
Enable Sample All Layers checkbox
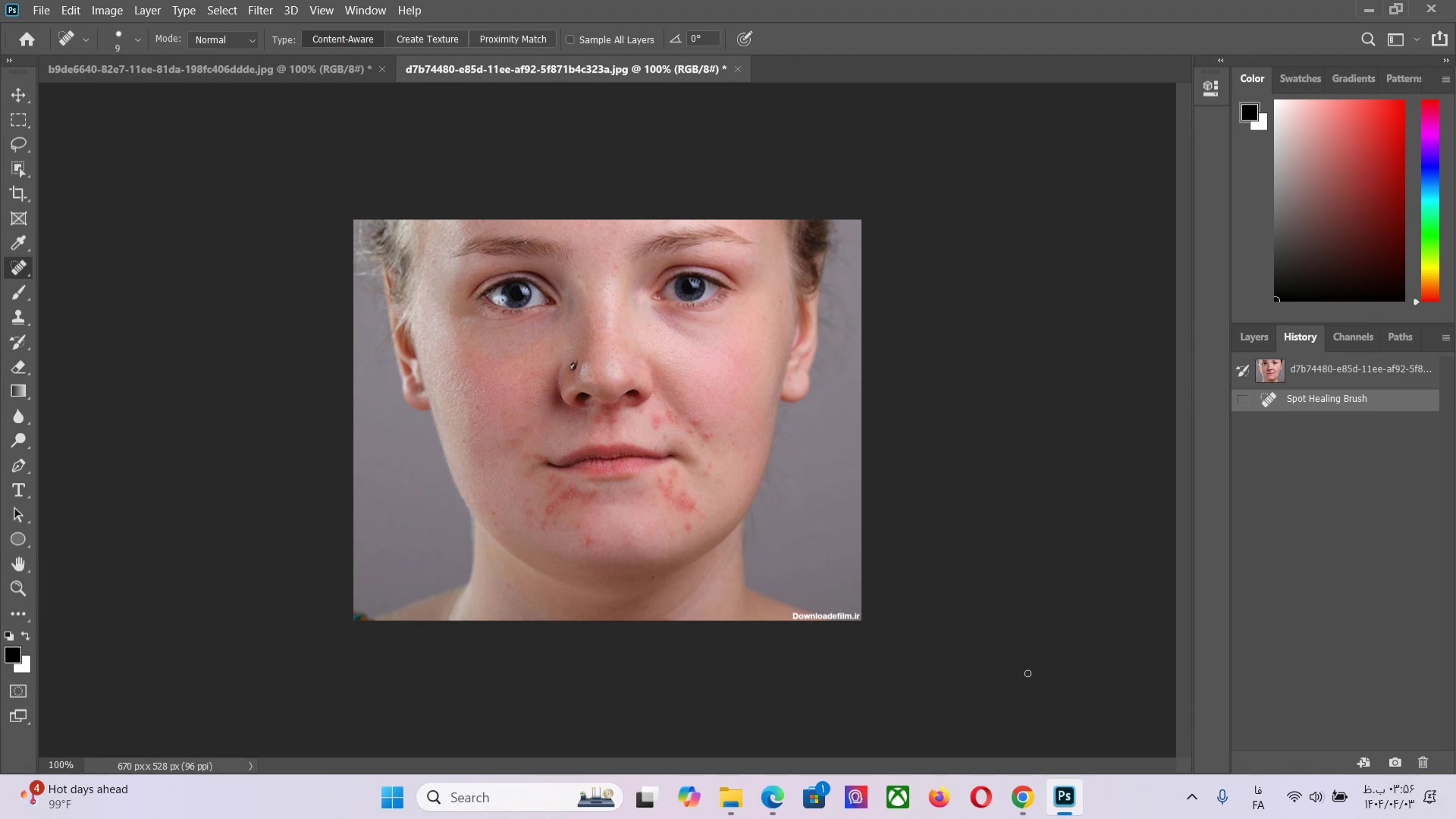570,39
